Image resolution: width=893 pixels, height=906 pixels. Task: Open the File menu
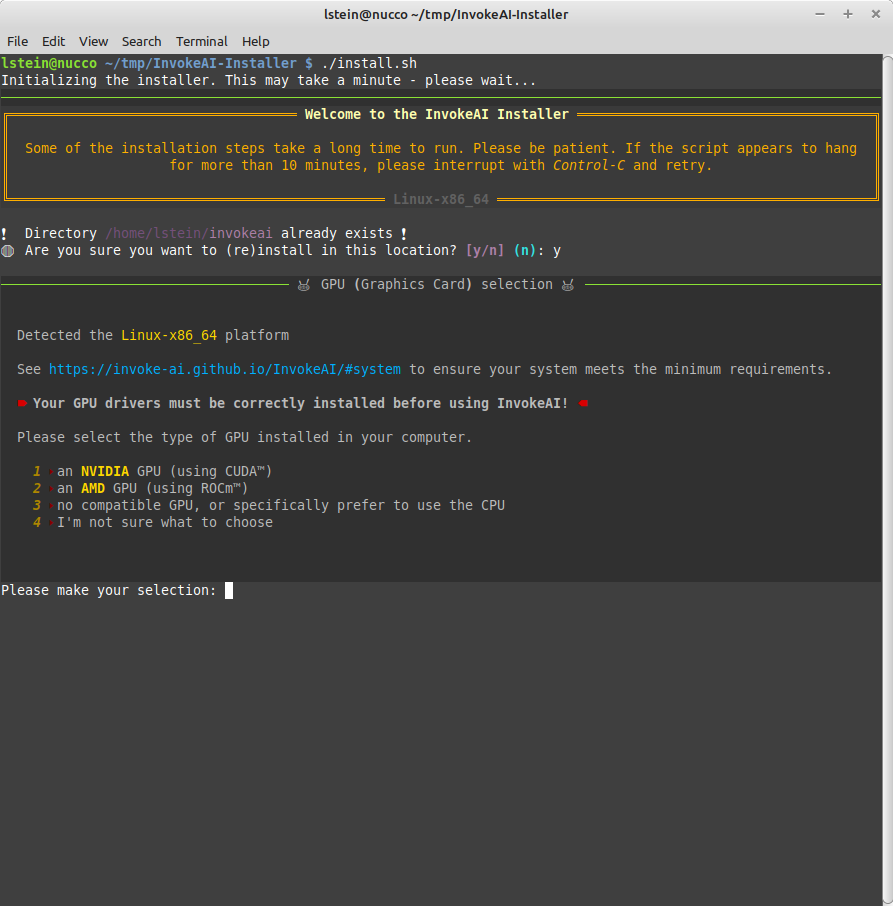coord(17,41)
